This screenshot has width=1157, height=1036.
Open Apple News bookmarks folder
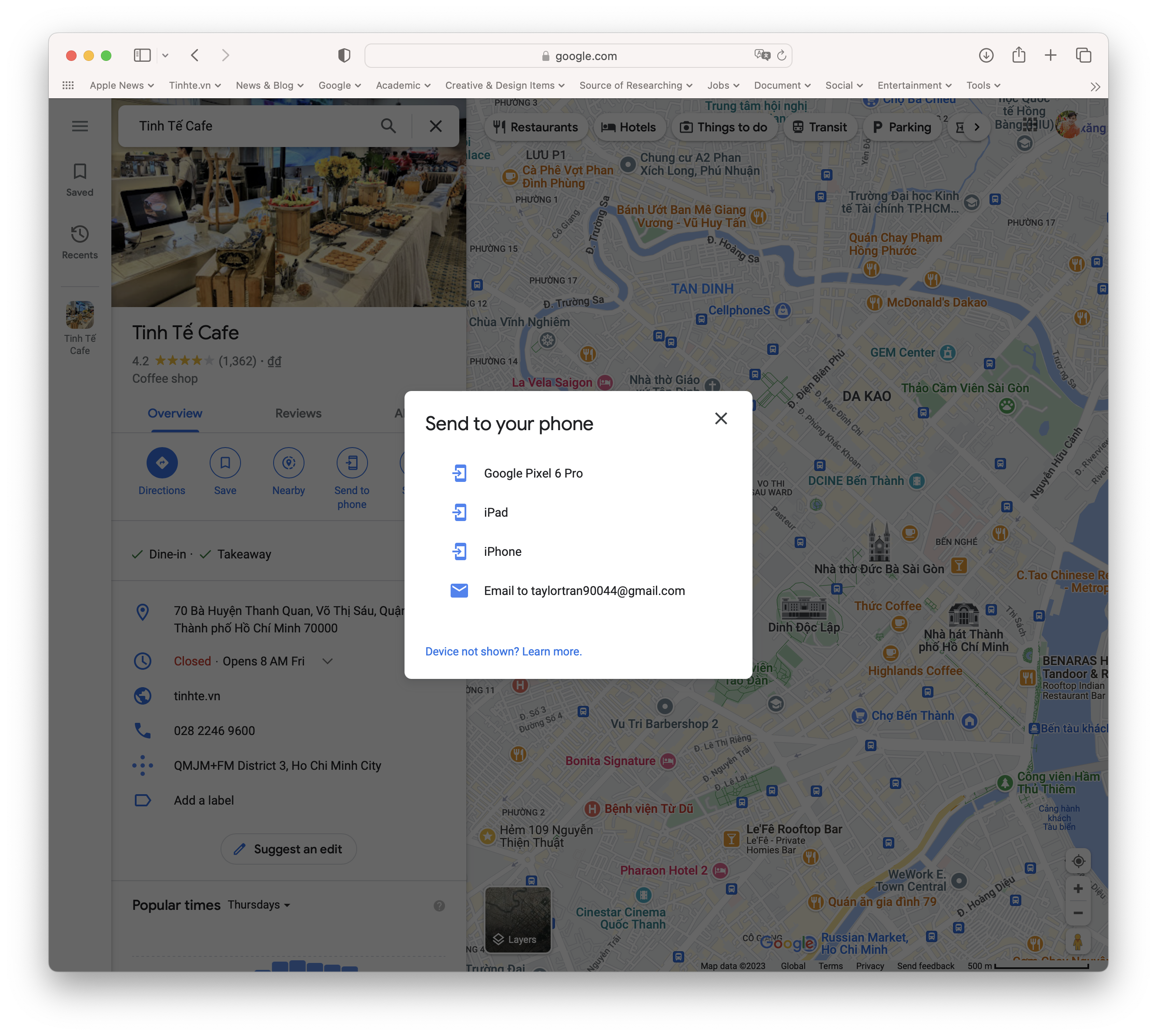point(122,85)
